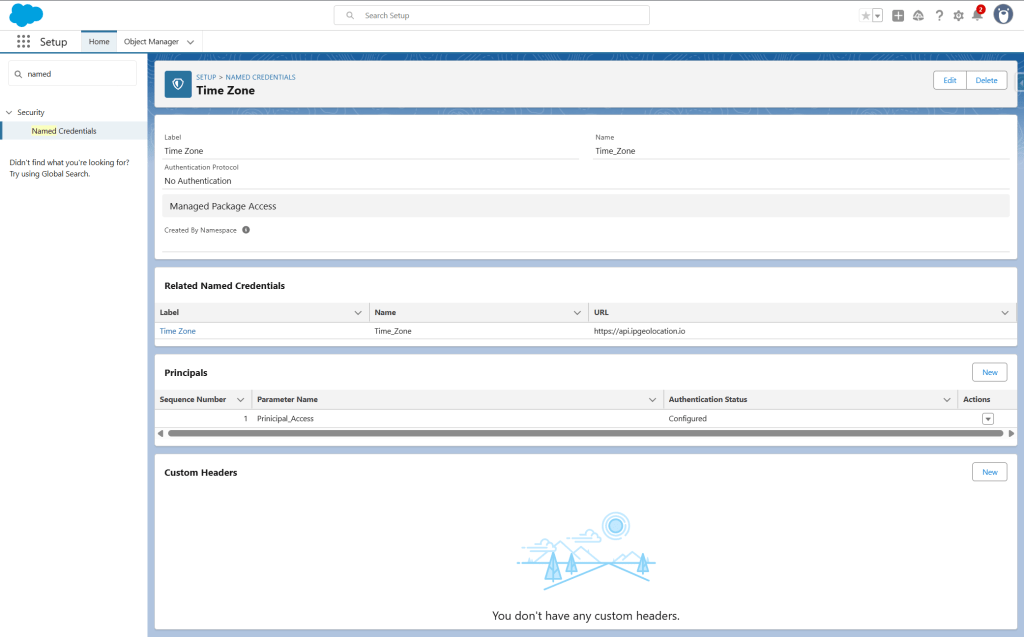The width and height of the screenshot is (1024, 637).
Task: Collapse the Security section in sidebar
Action: pyautogui.click(x=9, y=112)
